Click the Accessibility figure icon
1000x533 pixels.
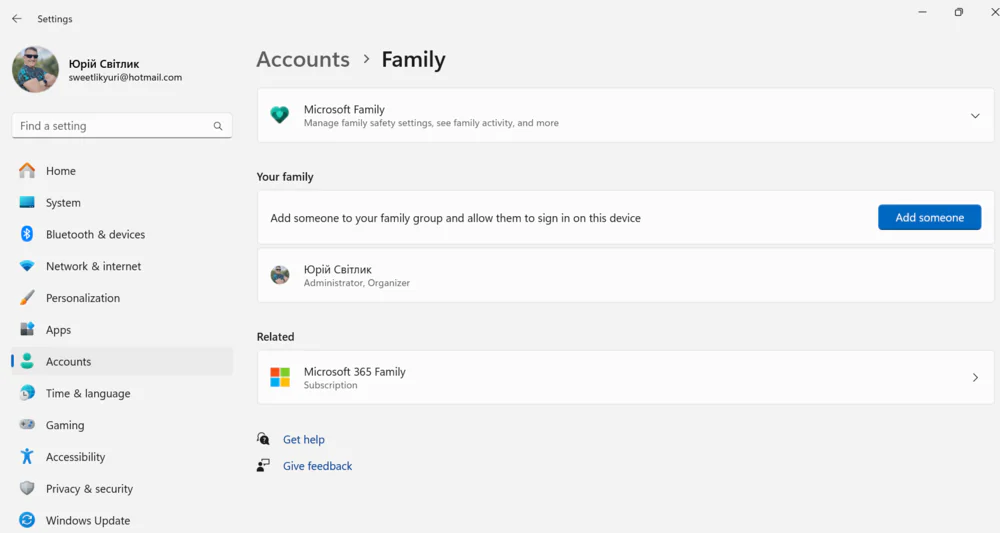coord(27,456)
